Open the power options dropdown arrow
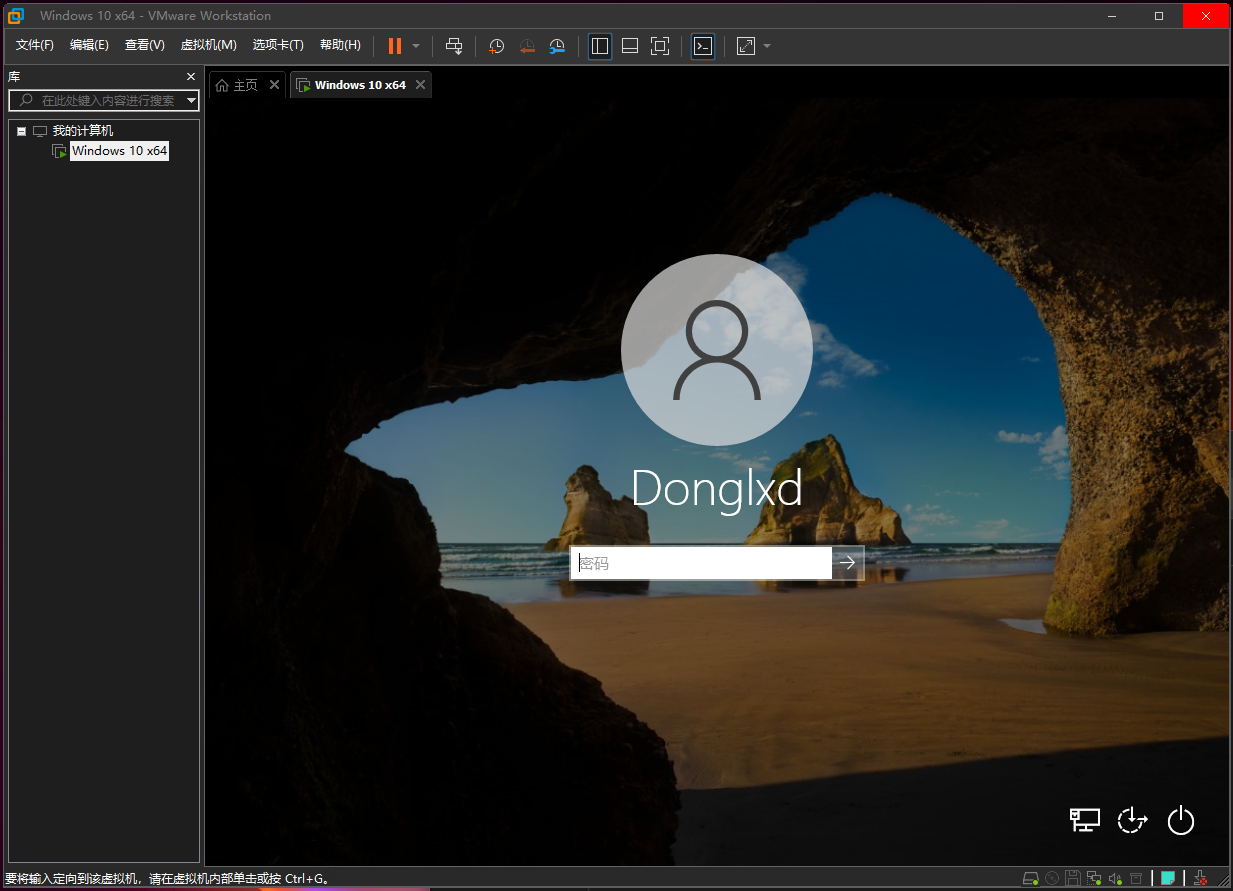This screenshot has height=891, width=1233. pos(416,46)
